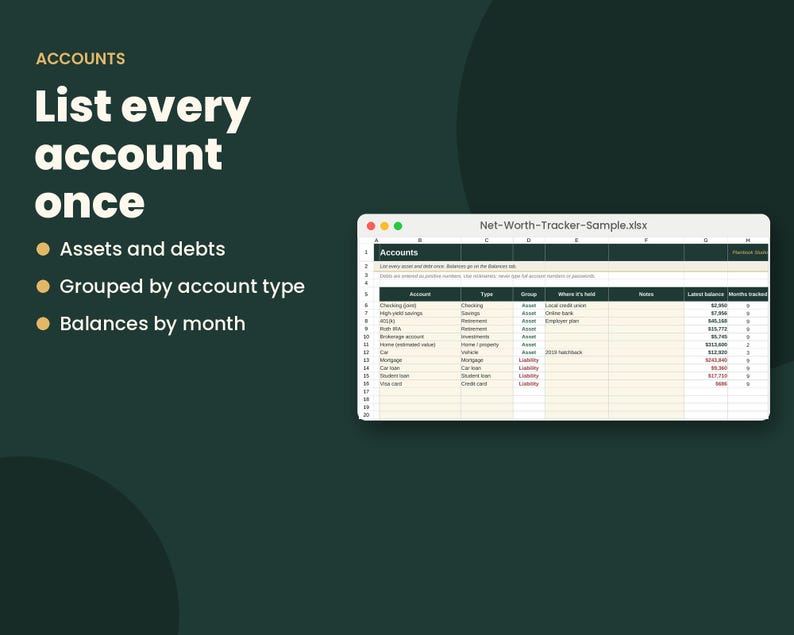Screen dimensions: 794x635
Task: Select the Home / property type cell
Action: pos(487,345)
